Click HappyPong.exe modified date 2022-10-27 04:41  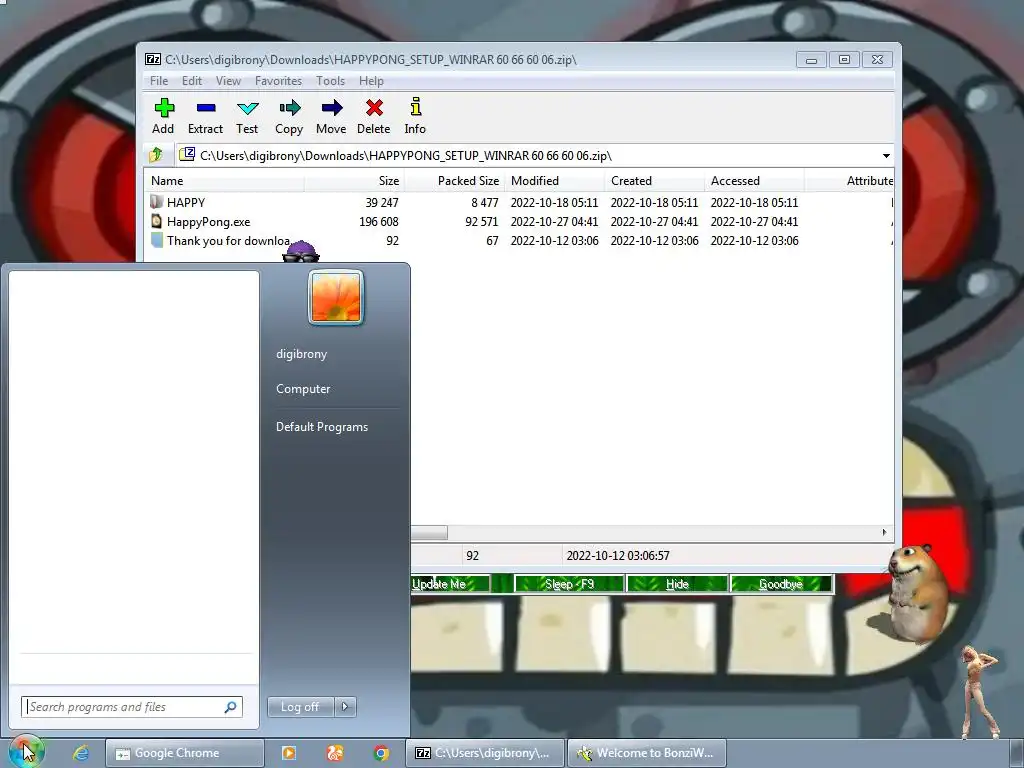(x=554, y=221)
